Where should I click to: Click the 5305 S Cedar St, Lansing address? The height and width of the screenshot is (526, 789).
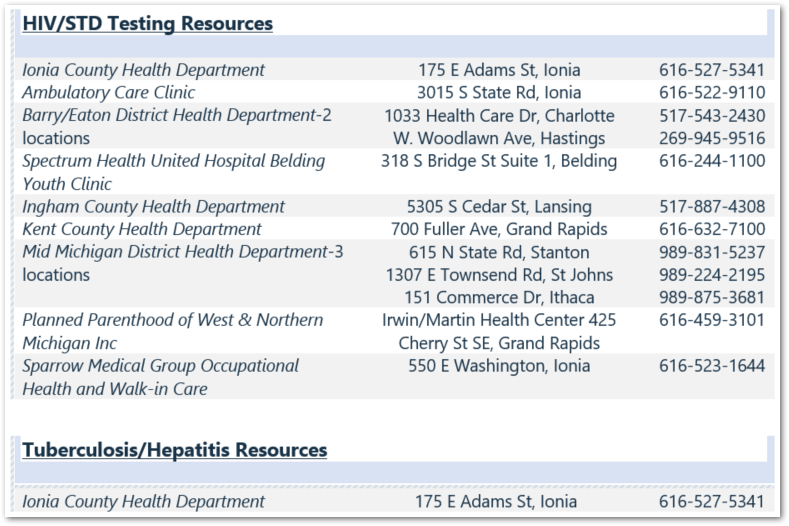pyautogui.click(x=499, y=207)
